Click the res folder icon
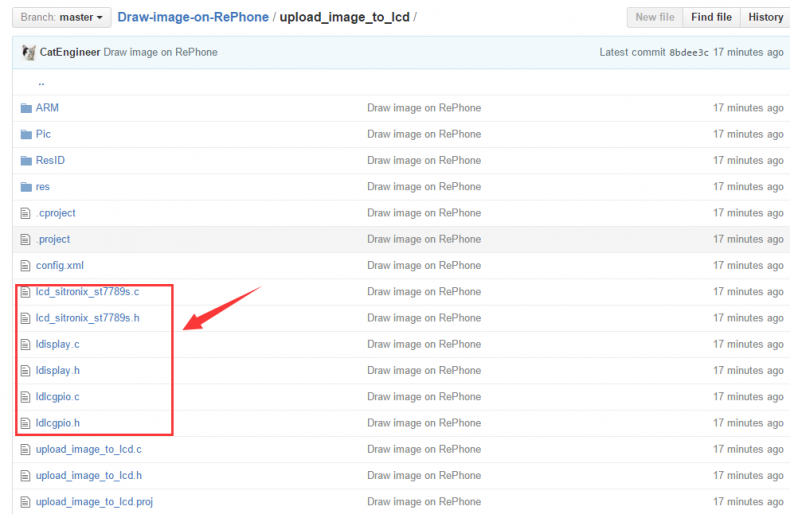 point(26,187)
